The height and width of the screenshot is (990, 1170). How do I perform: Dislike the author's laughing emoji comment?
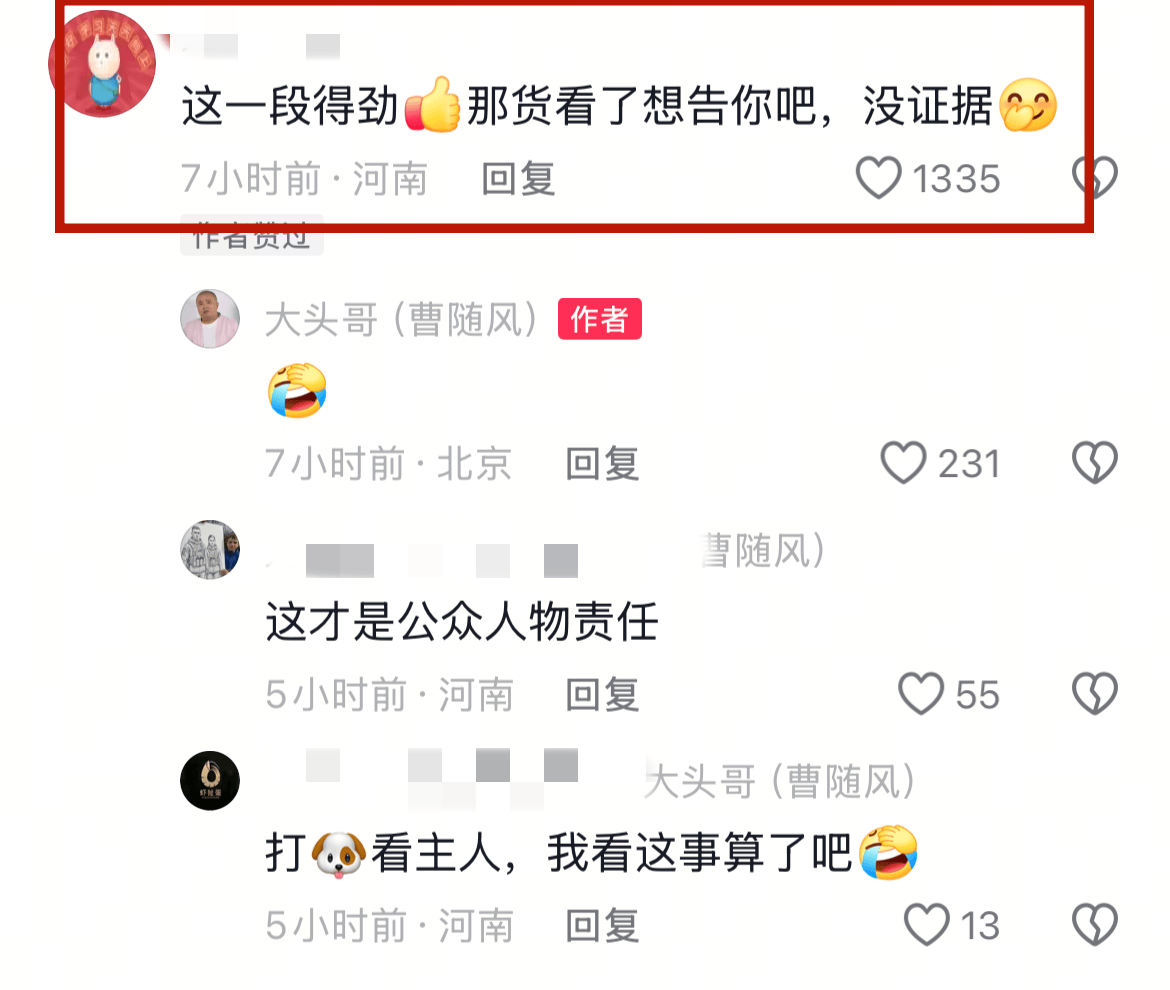click(x=1095, y=463)
